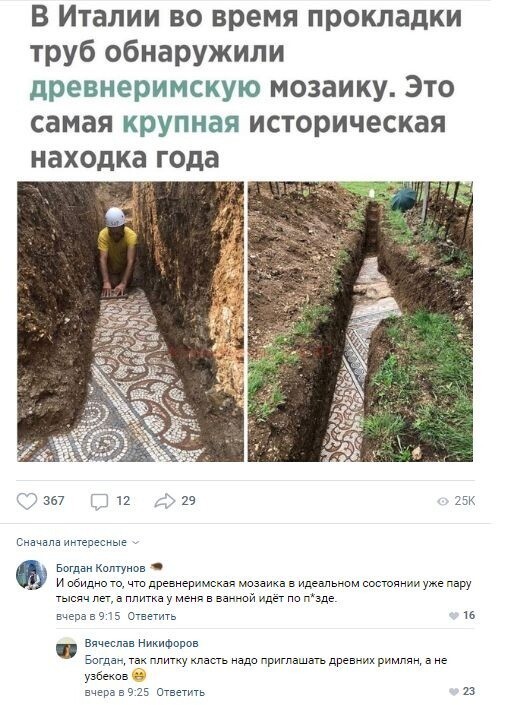Viewport: 505px width, 705px height.
Task: Open post comments via speech bubble icon
Action: [x=99, y=501]
